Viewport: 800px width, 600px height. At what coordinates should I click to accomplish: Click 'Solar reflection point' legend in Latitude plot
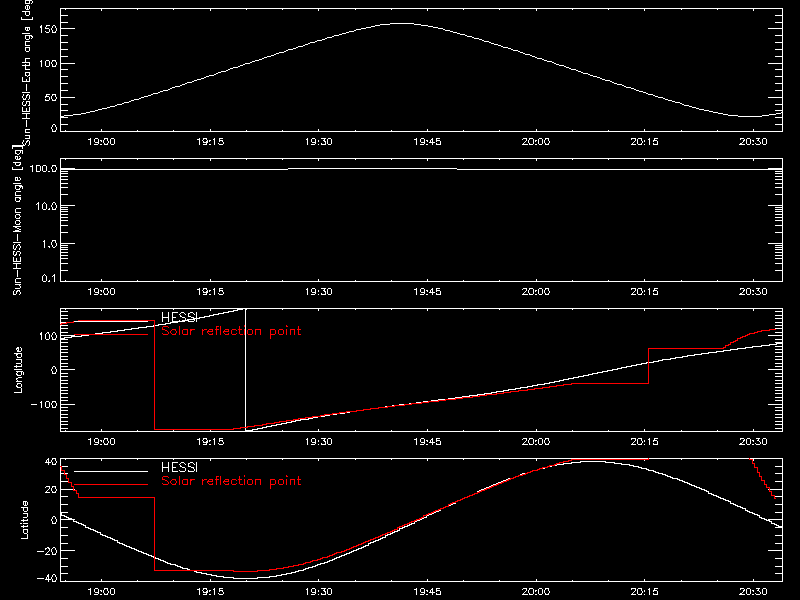(x=231, y=481)
